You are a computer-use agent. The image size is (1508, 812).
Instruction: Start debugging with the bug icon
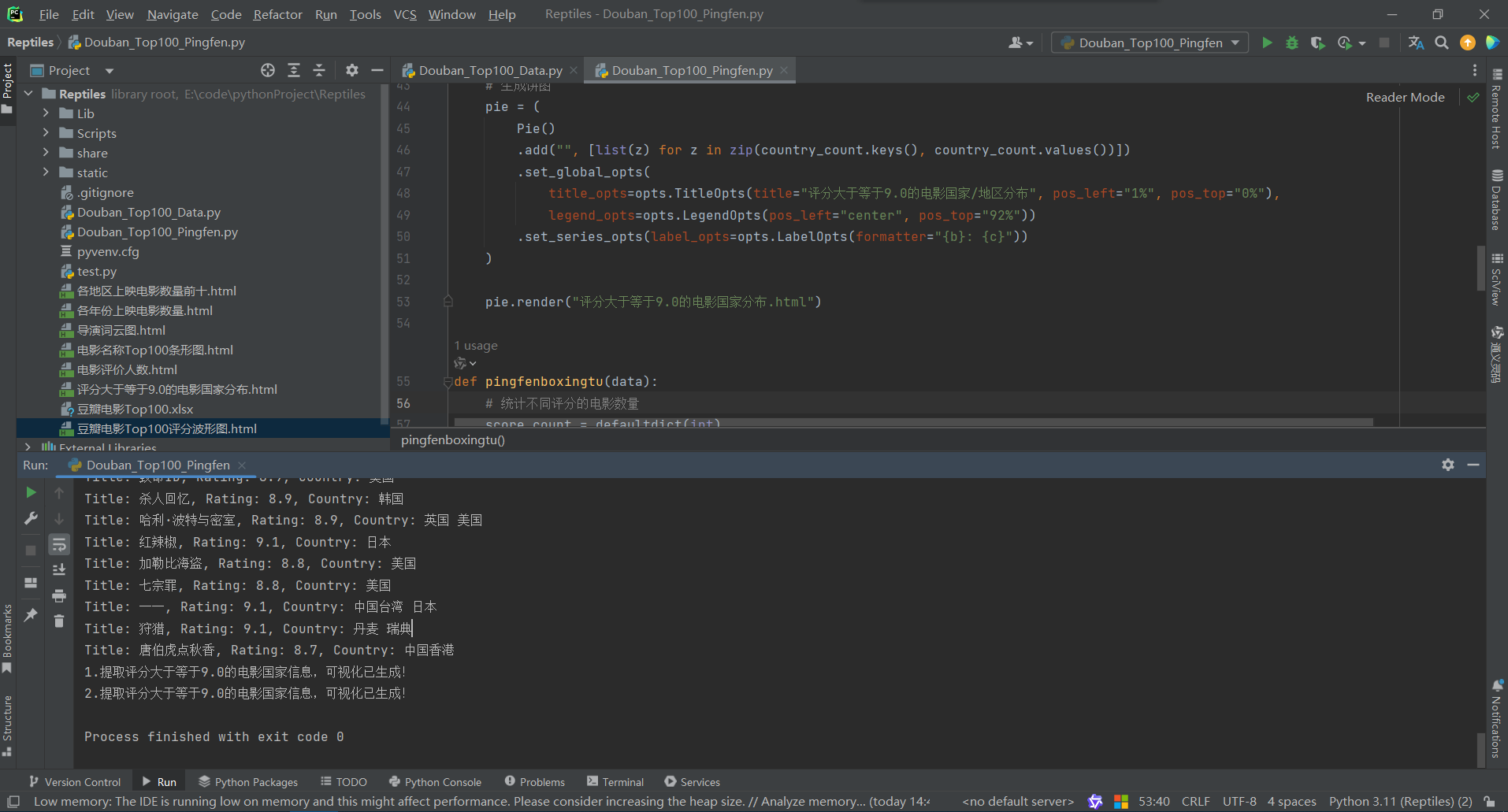1292,43
